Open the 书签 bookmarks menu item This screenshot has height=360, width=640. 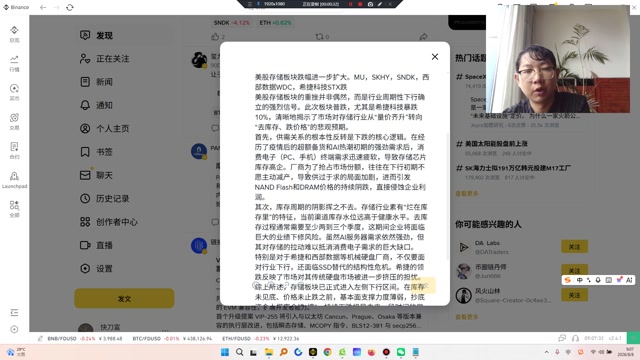[x=124, y=152]
